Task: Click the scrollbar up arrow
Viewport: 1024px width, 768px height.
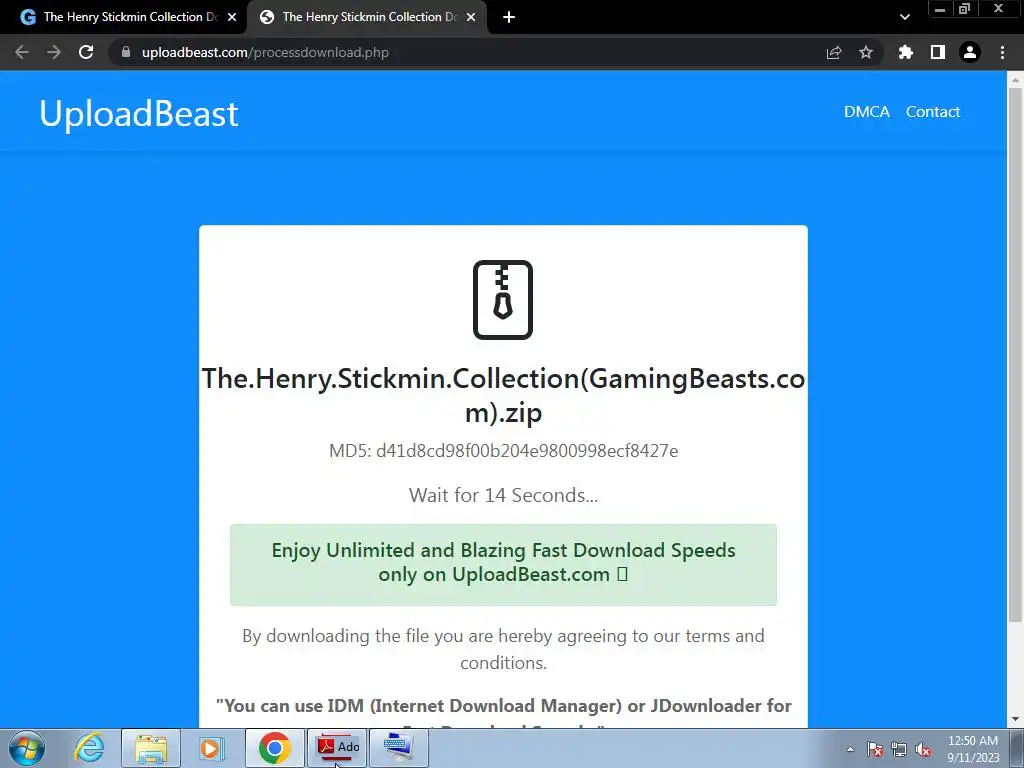Action: coord(1015,78)
